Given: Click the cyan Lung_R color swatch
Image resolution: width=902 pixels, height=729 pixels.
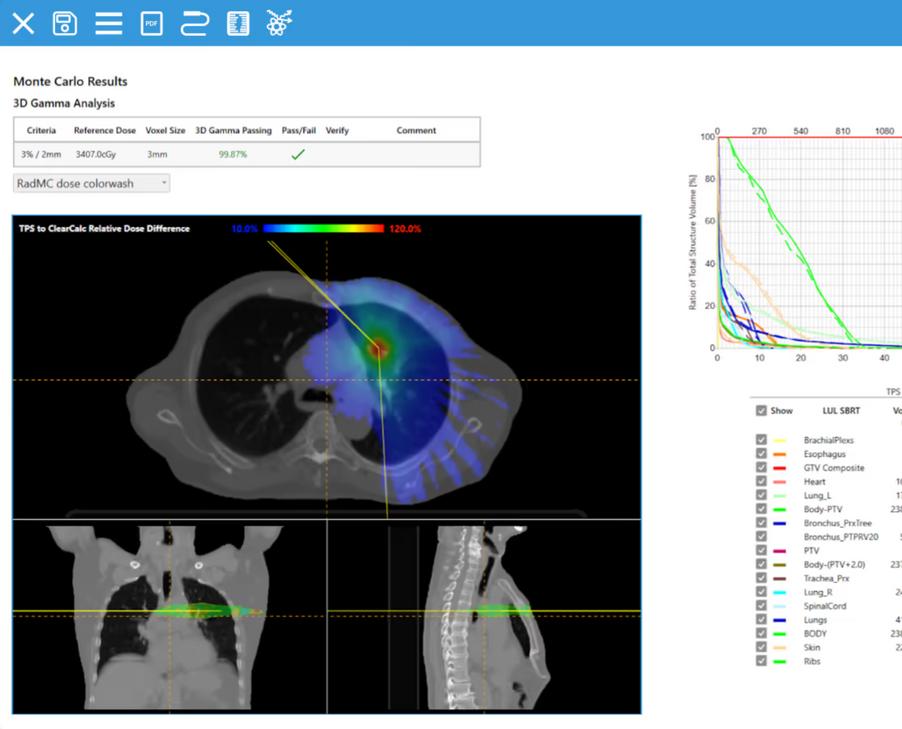Looking at the screenshot, I should [779, 593].
